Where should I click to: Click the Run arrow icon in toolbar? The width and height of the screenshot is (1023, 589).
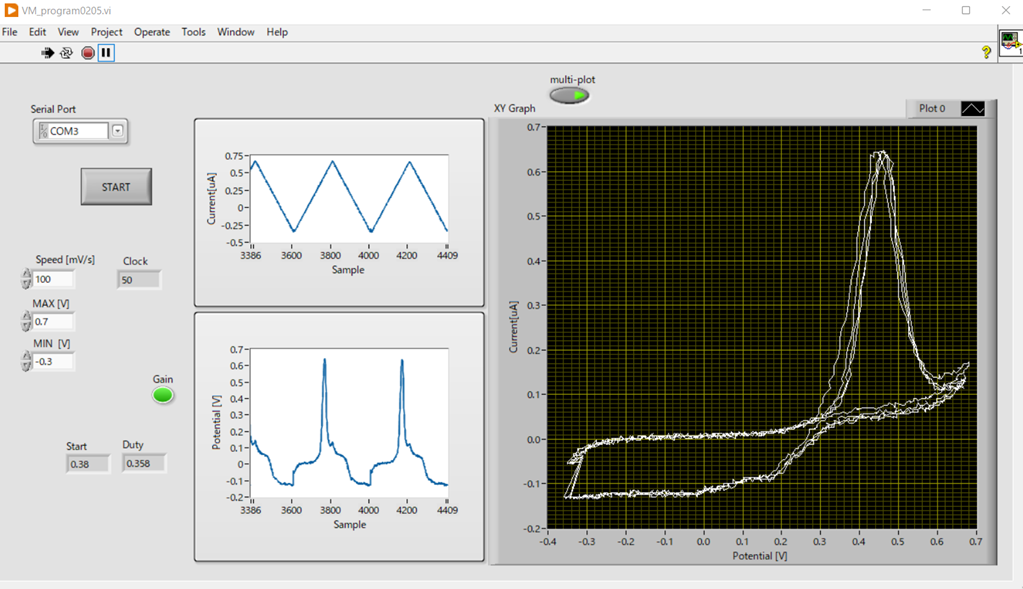pos(47,53)
